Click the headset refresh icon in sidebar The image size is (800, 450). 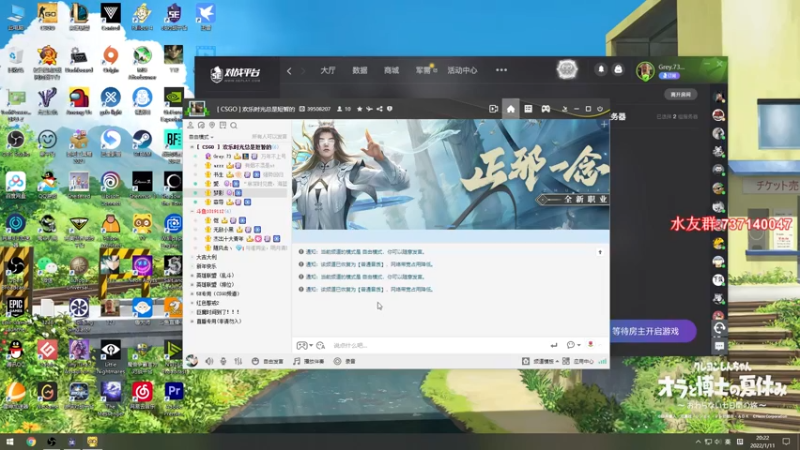coord(719,328)
